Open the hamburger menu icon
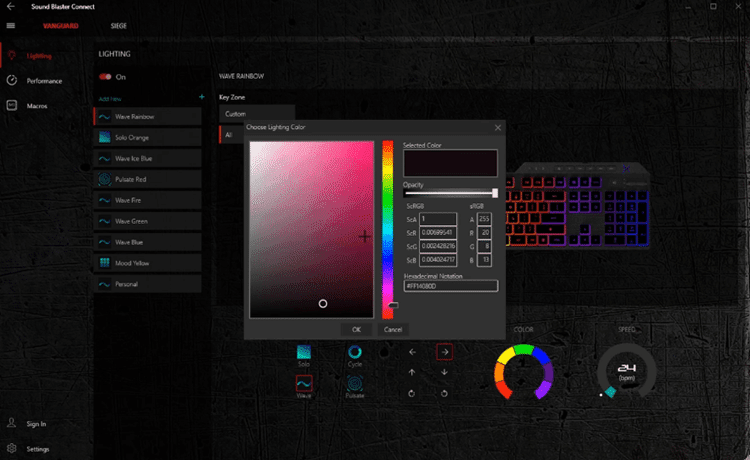 [11, 25]
